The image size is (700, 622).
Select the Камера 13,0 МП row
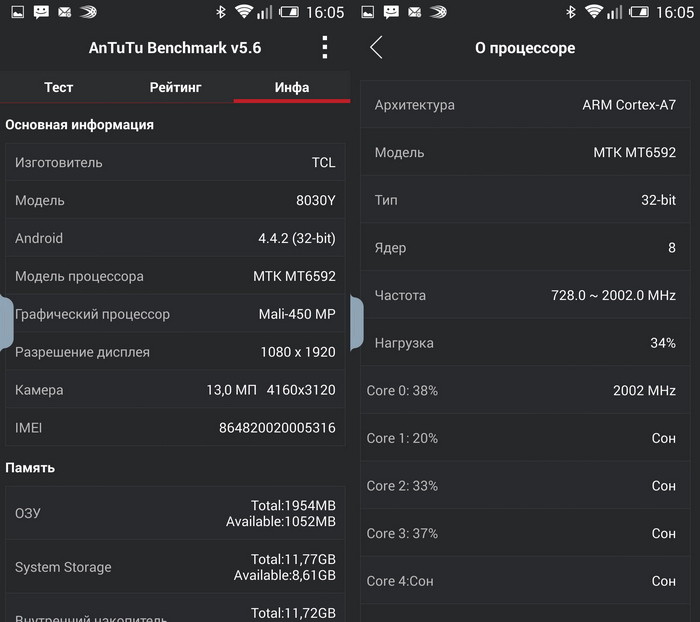175,390
